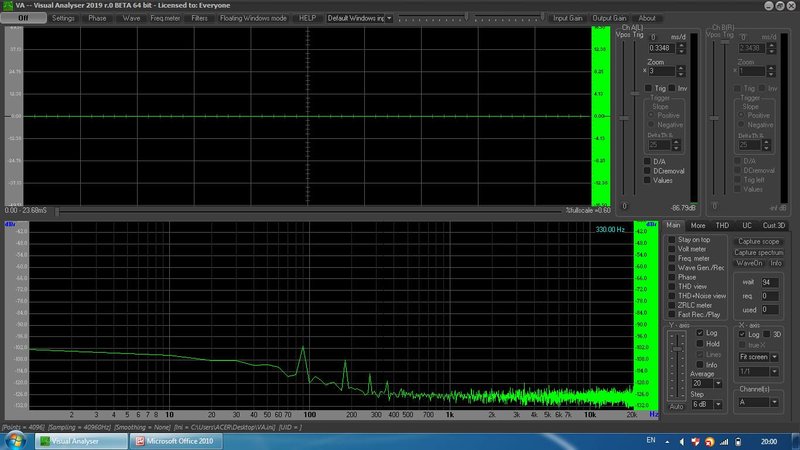Enable Volt meter checkbox
Viewport: 800px width, 450px height.
(672, 249)
